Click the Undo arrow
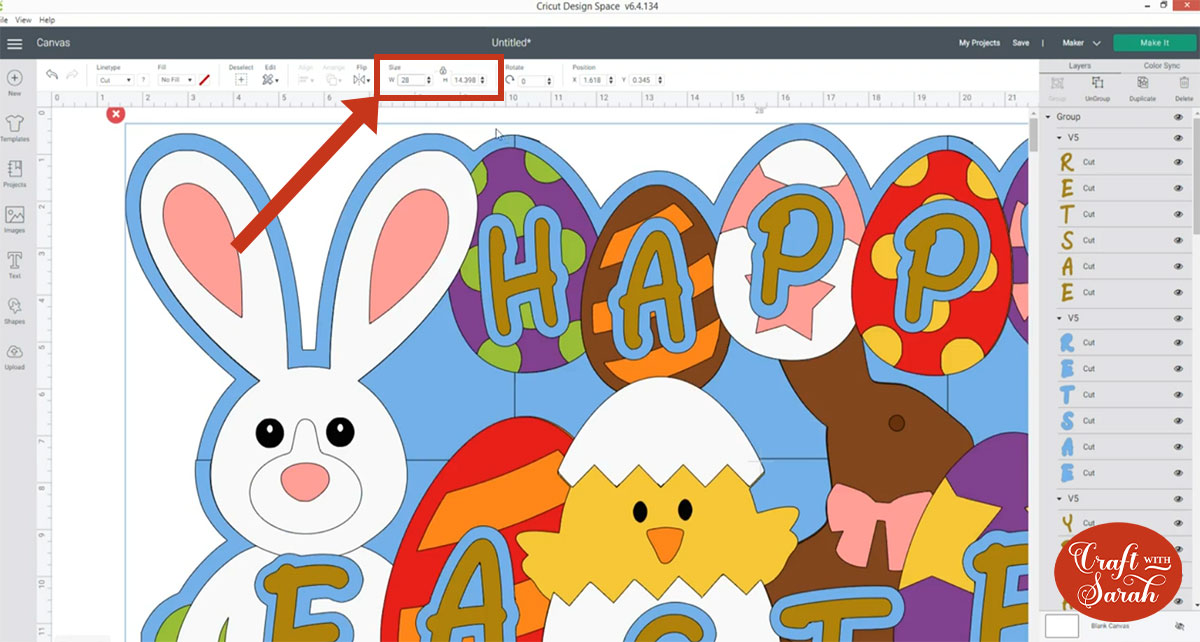The height and width of the screenshot is (642, 1200). (x=52, y=76)
